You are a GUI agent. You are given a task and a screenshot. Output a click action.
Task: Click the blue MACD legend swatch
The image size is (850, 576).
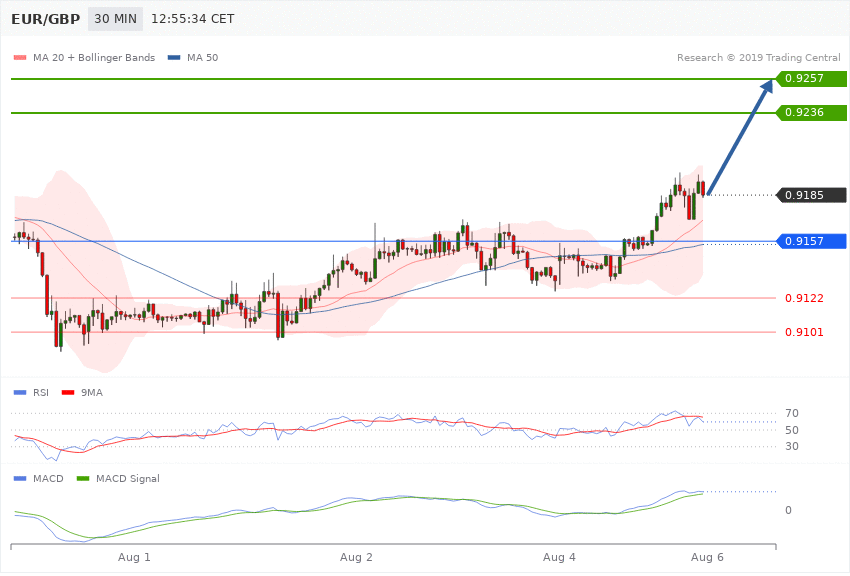click(x=20, y=479)
